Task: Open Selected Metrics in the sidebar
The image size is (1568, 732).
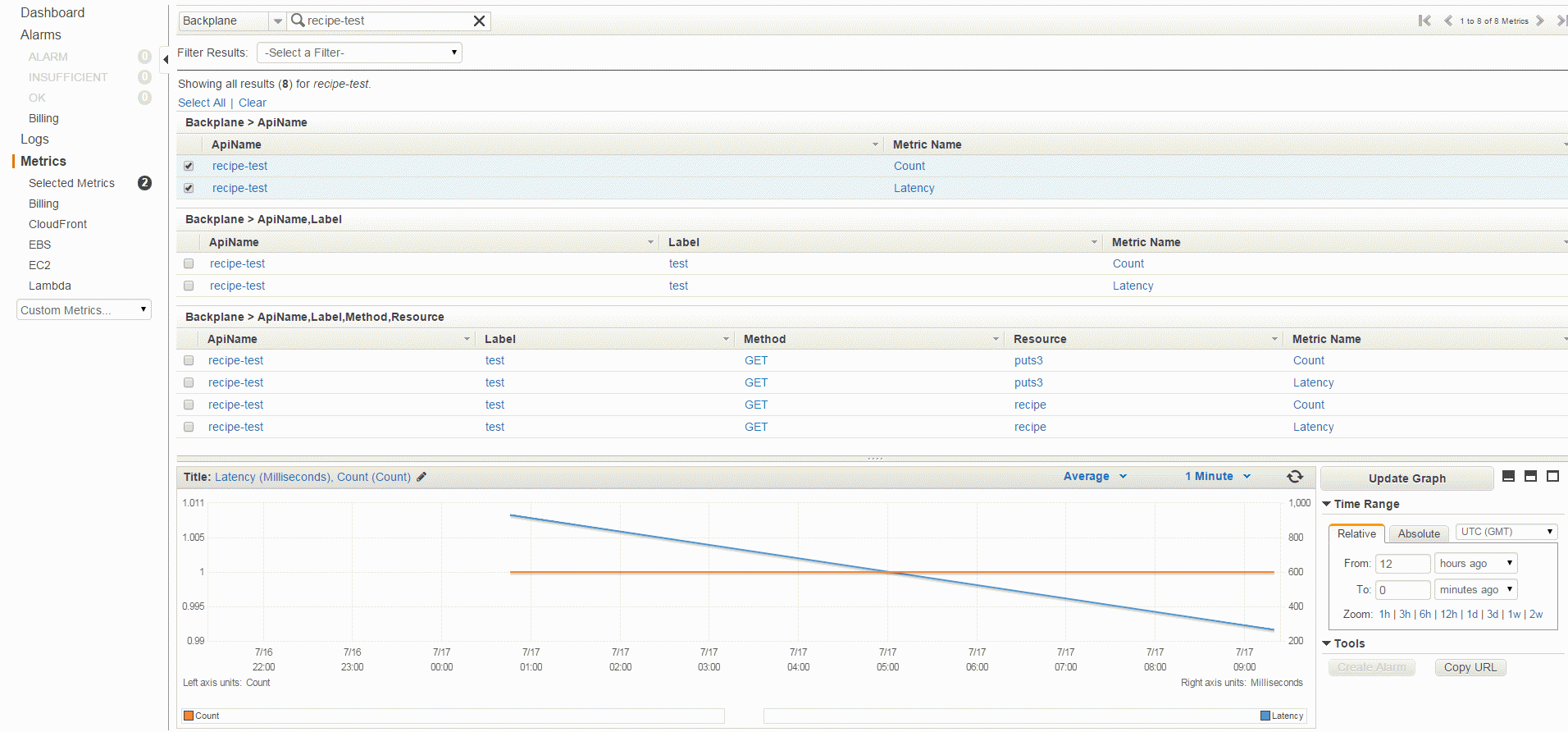Action: point(71,183)
